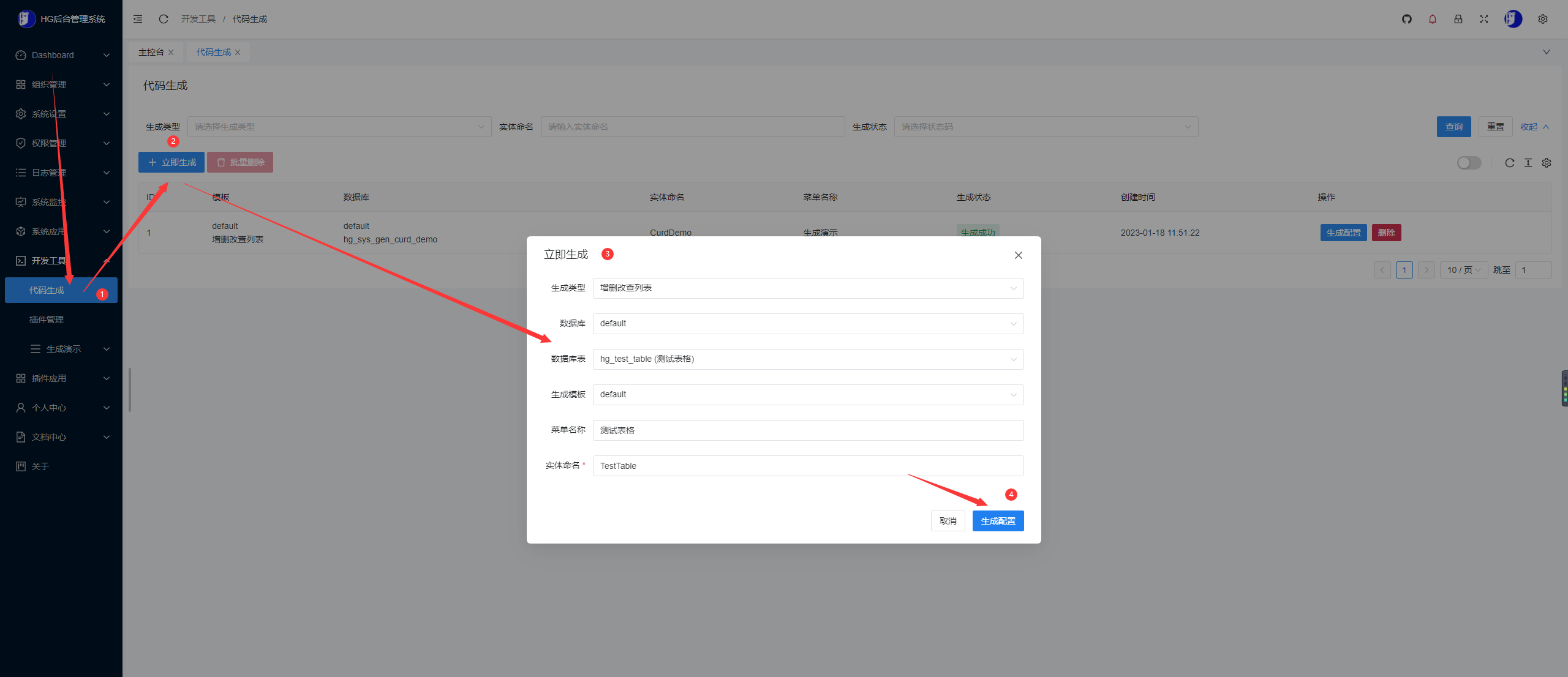Screen dimensions: 1568x677
Task: Toggle the switch above the table
Action: point(1469,163)
